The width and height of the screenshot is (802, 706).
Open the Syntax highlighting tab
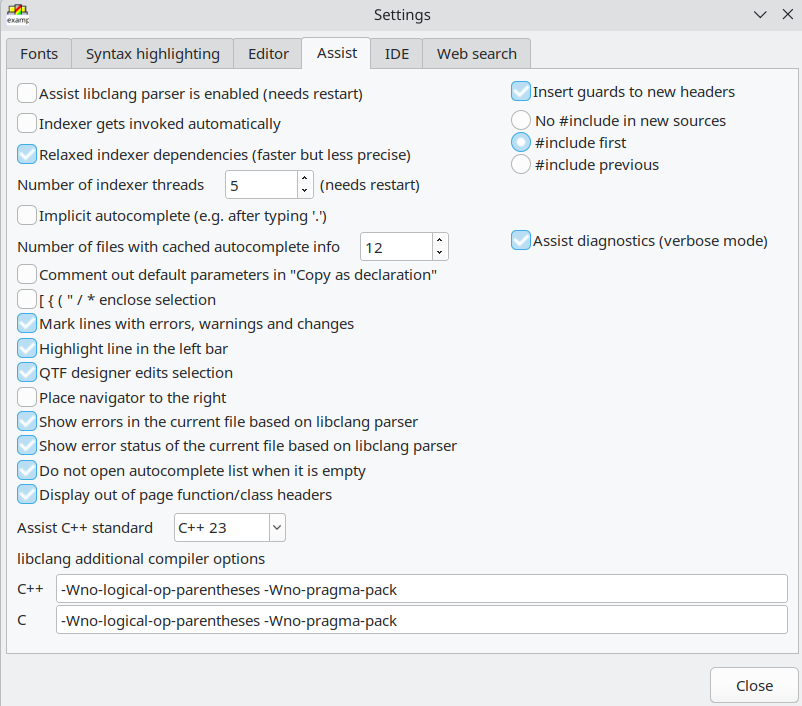pos(153,54)
